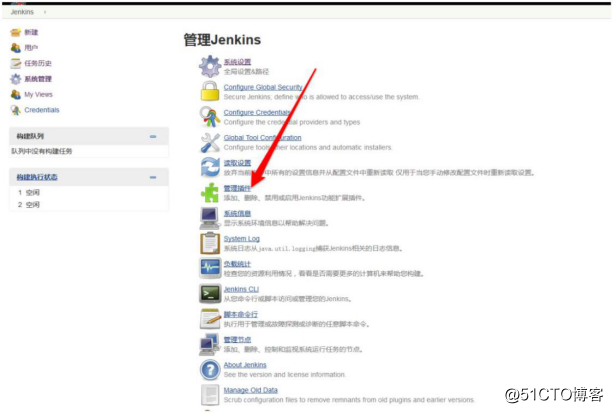Open the 读取设置 link
The image size is (613, 413).
(x=237, y=163)
